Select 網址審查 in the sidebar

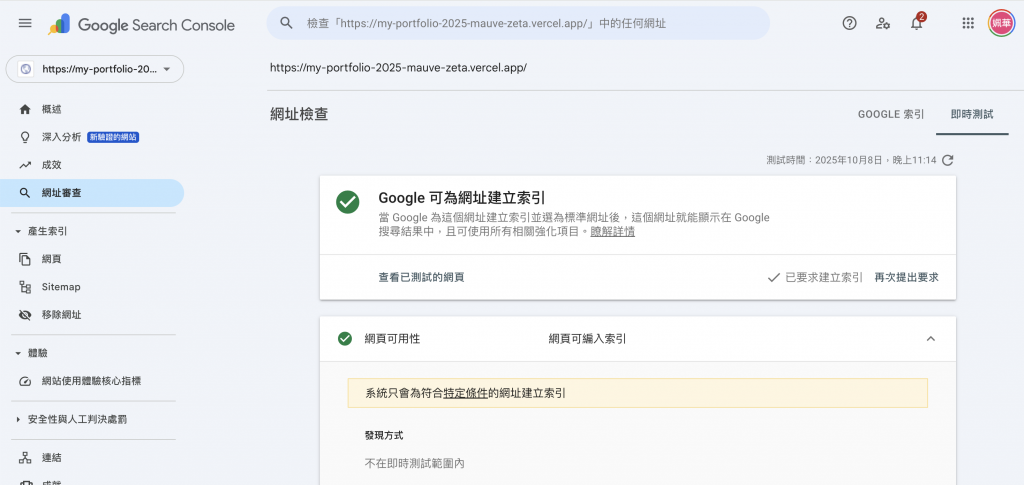[x=92, y=193]
